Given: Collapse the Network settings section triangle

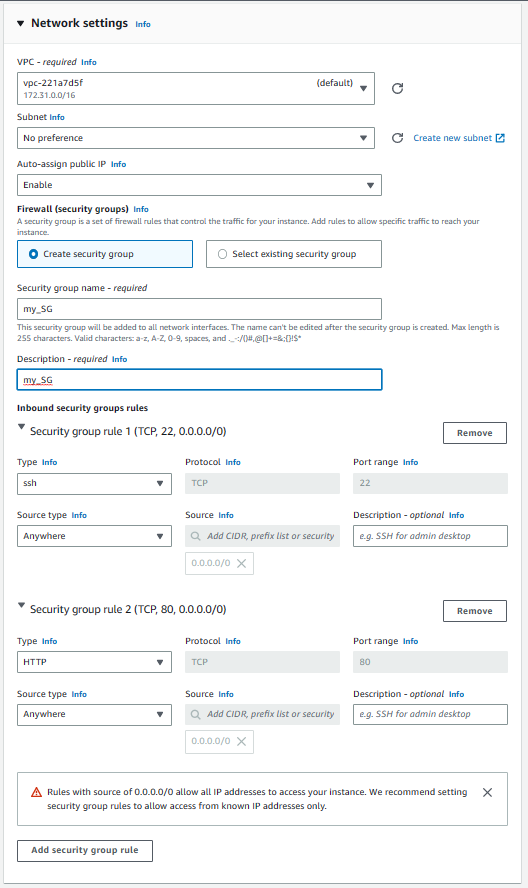Looking at the screenshot, I should pyautogui.click(x=20, y=24).
